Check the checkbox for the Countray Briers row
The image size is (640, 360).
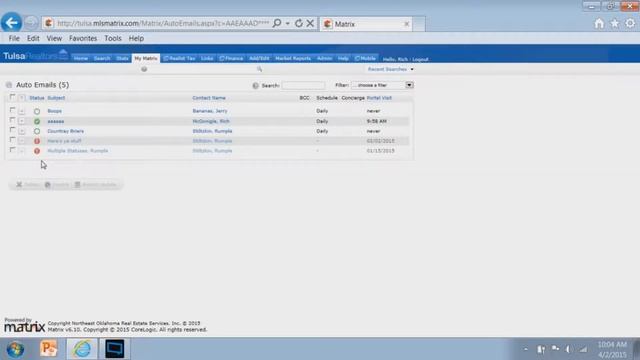pos(12,130)
